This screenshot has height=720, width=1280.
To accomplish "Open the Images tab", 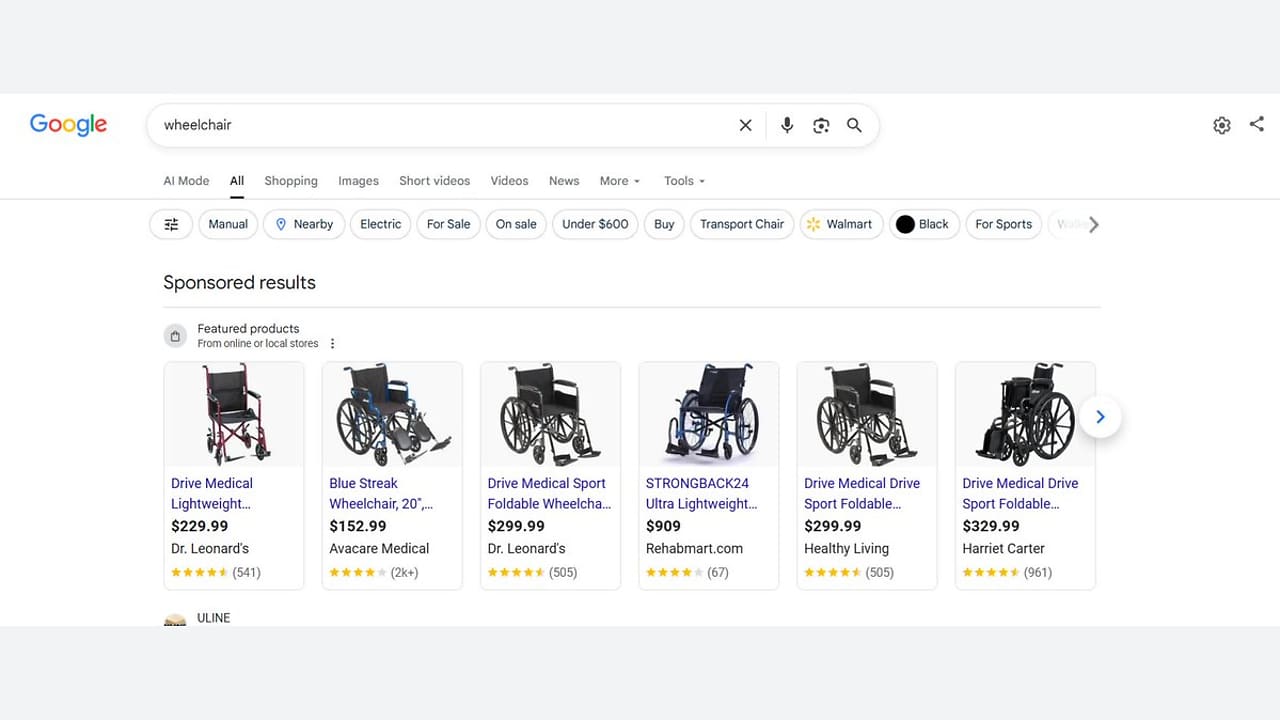I will coord(358,181).
